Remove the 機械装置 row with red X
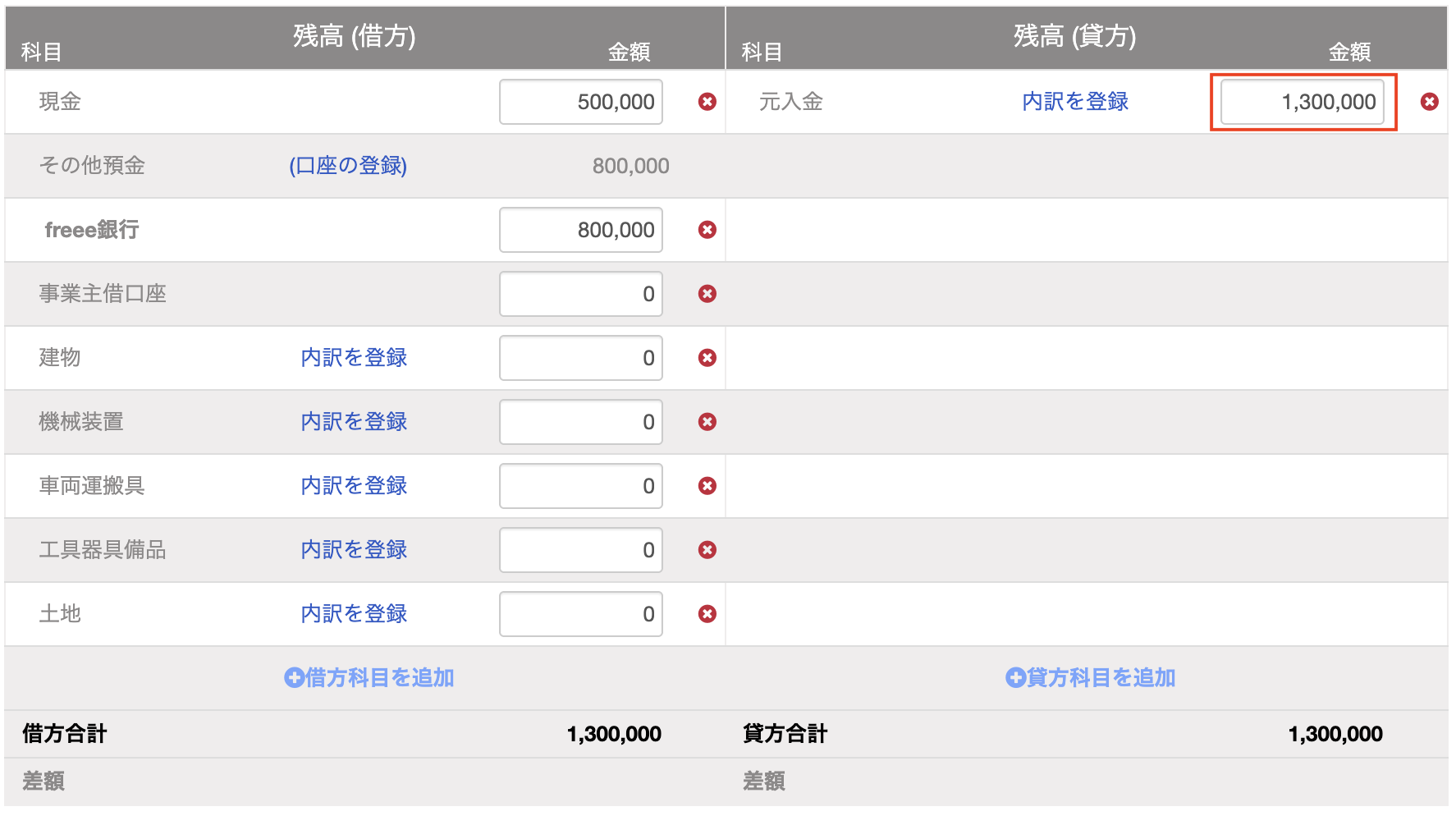Viewport: 1456px width, 816px height. 707,422
